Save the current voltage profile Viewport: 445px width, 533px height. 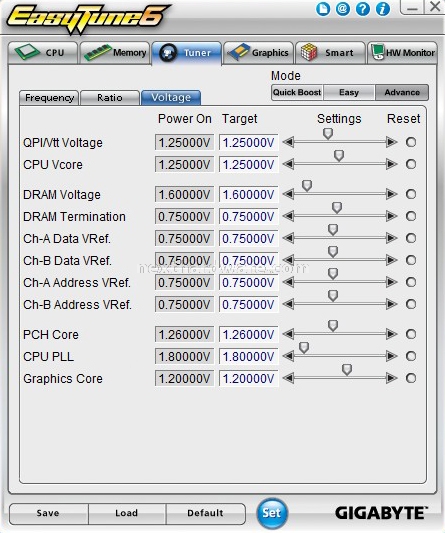tap(49, 513)
